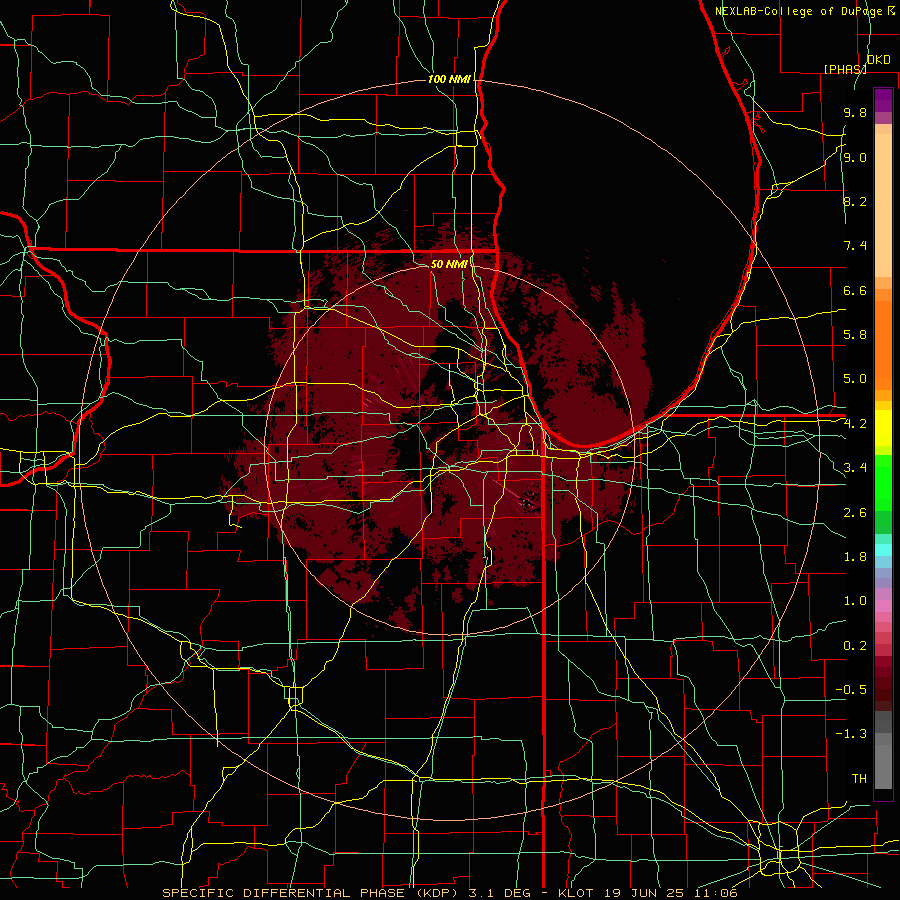Click the 7.4 value on the color scale
This screenshot has width=900, height=900.
[x=855, y=246]
